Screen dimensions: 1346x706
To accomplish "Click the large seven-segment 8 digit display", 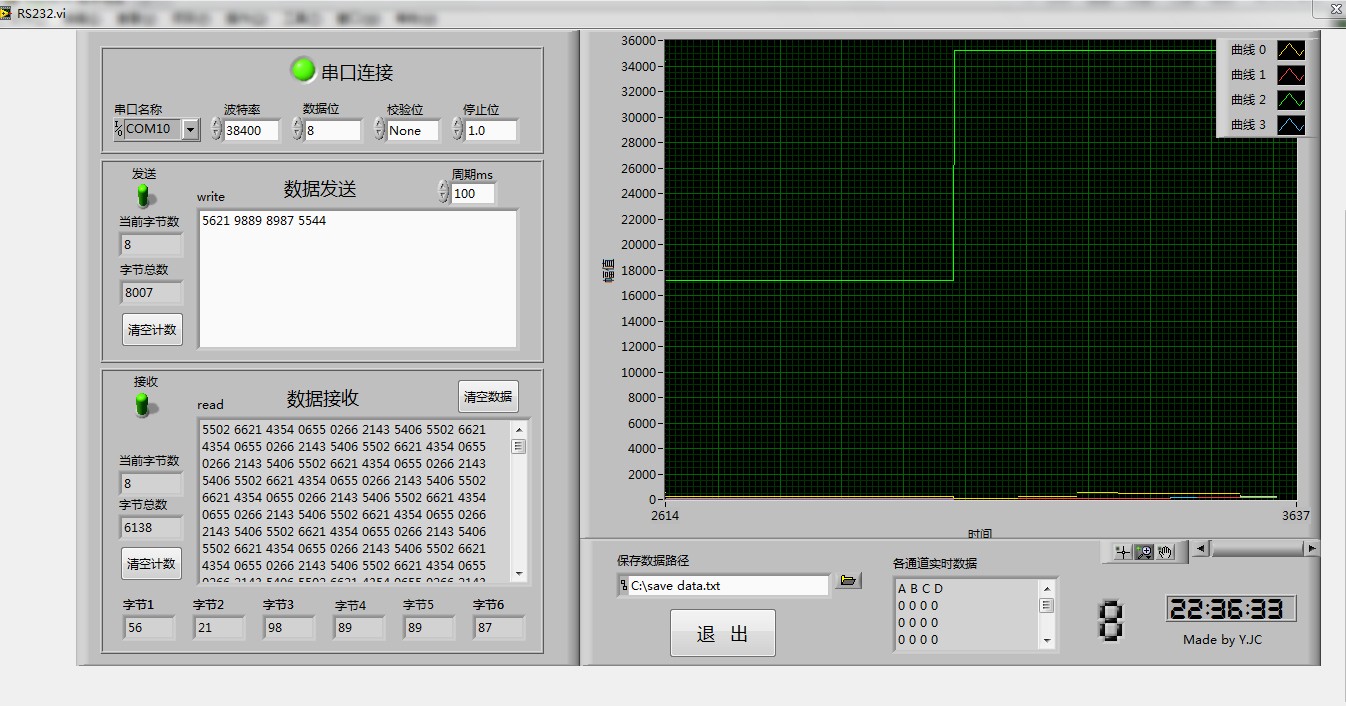I will [1111, 621].
